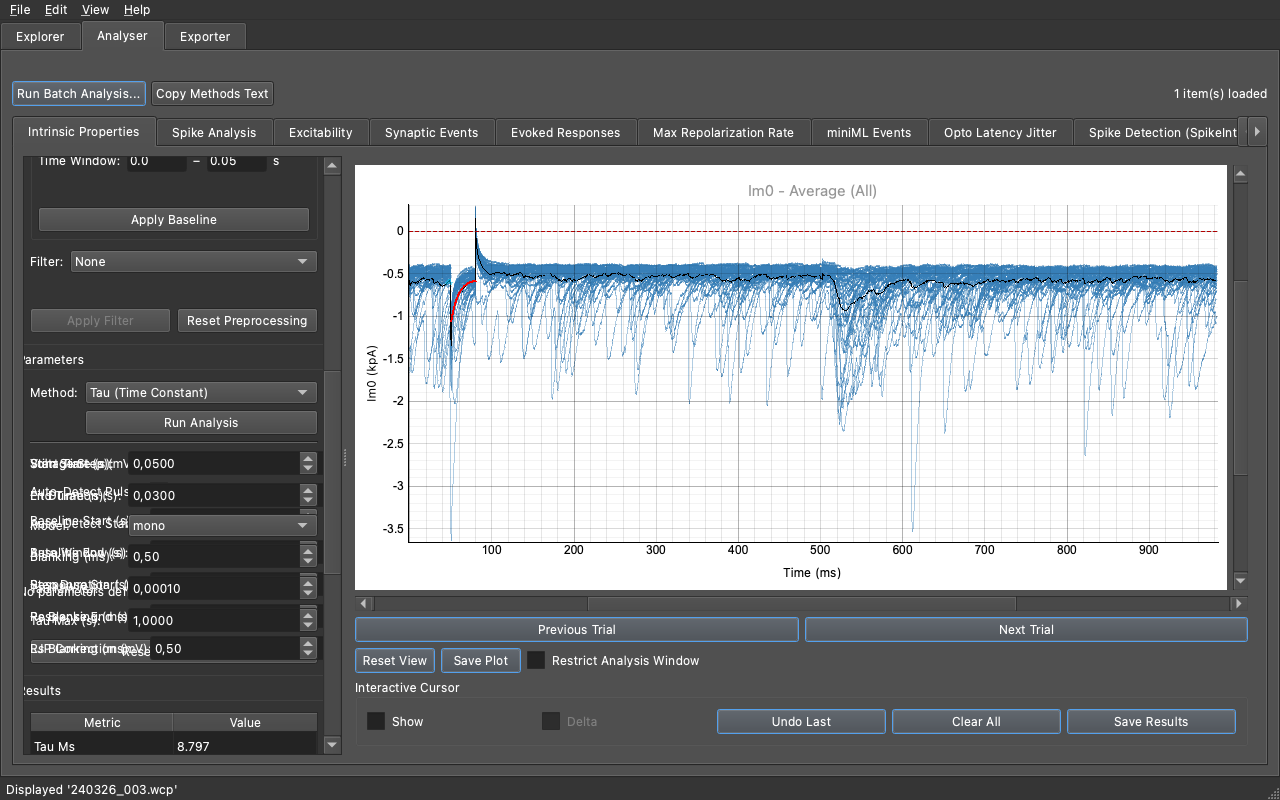Viewport: 1280px width, 800px height.
Task: Click the plot vertical scrollbar up arrow
Action: coord(1241,174)
